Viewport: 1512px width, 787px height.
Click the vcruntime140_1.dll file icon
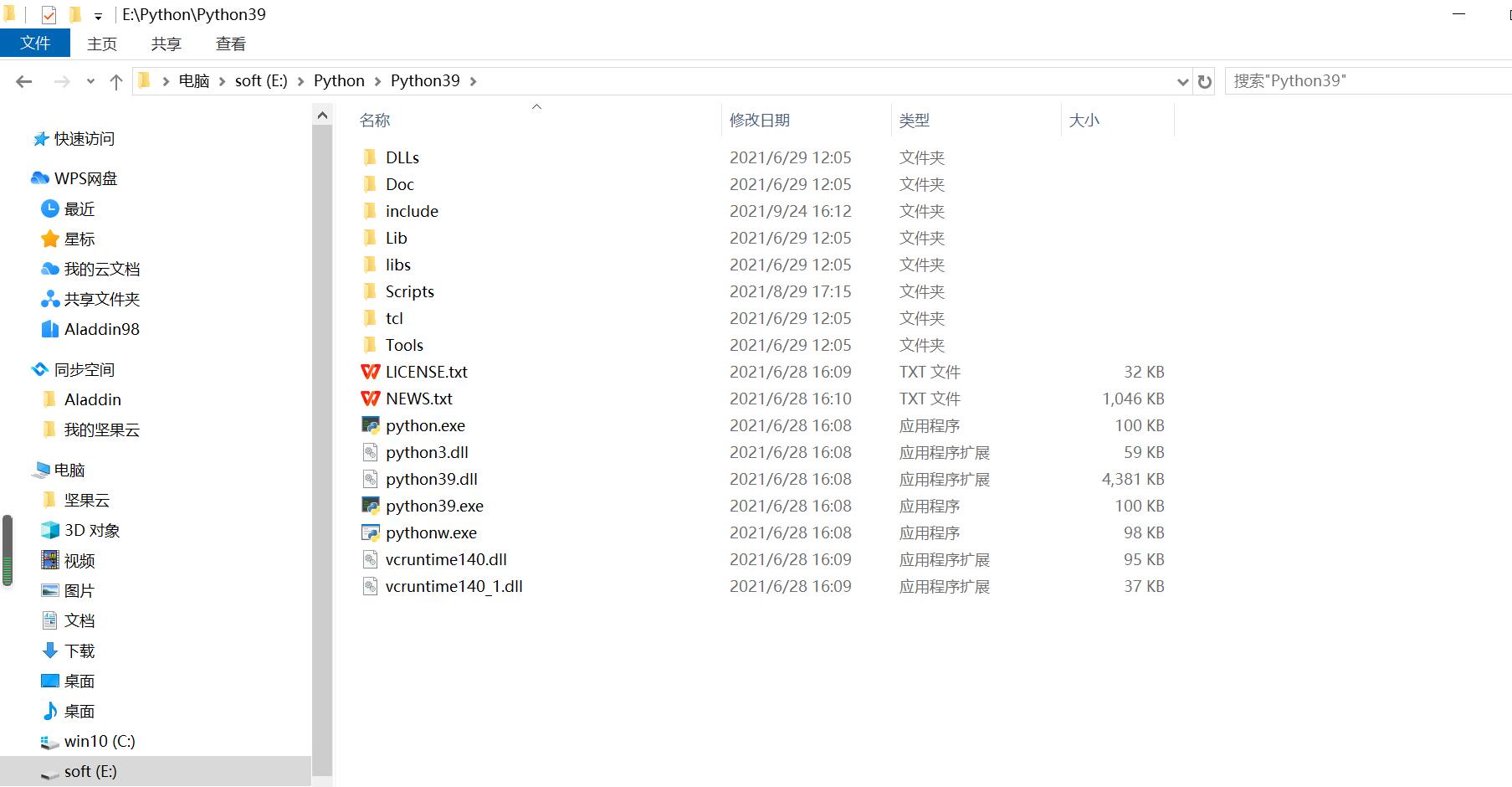click(370, 586)
